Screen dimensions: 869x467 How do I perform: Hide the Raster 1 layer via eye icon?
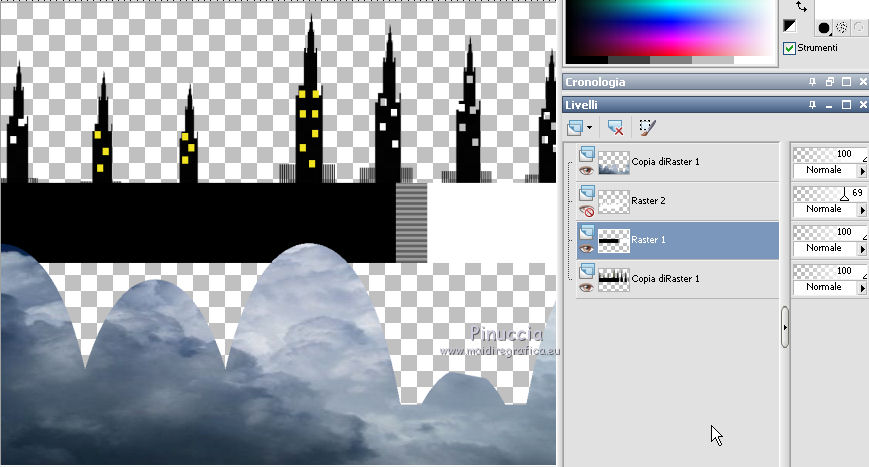click(x=586, y=249)
